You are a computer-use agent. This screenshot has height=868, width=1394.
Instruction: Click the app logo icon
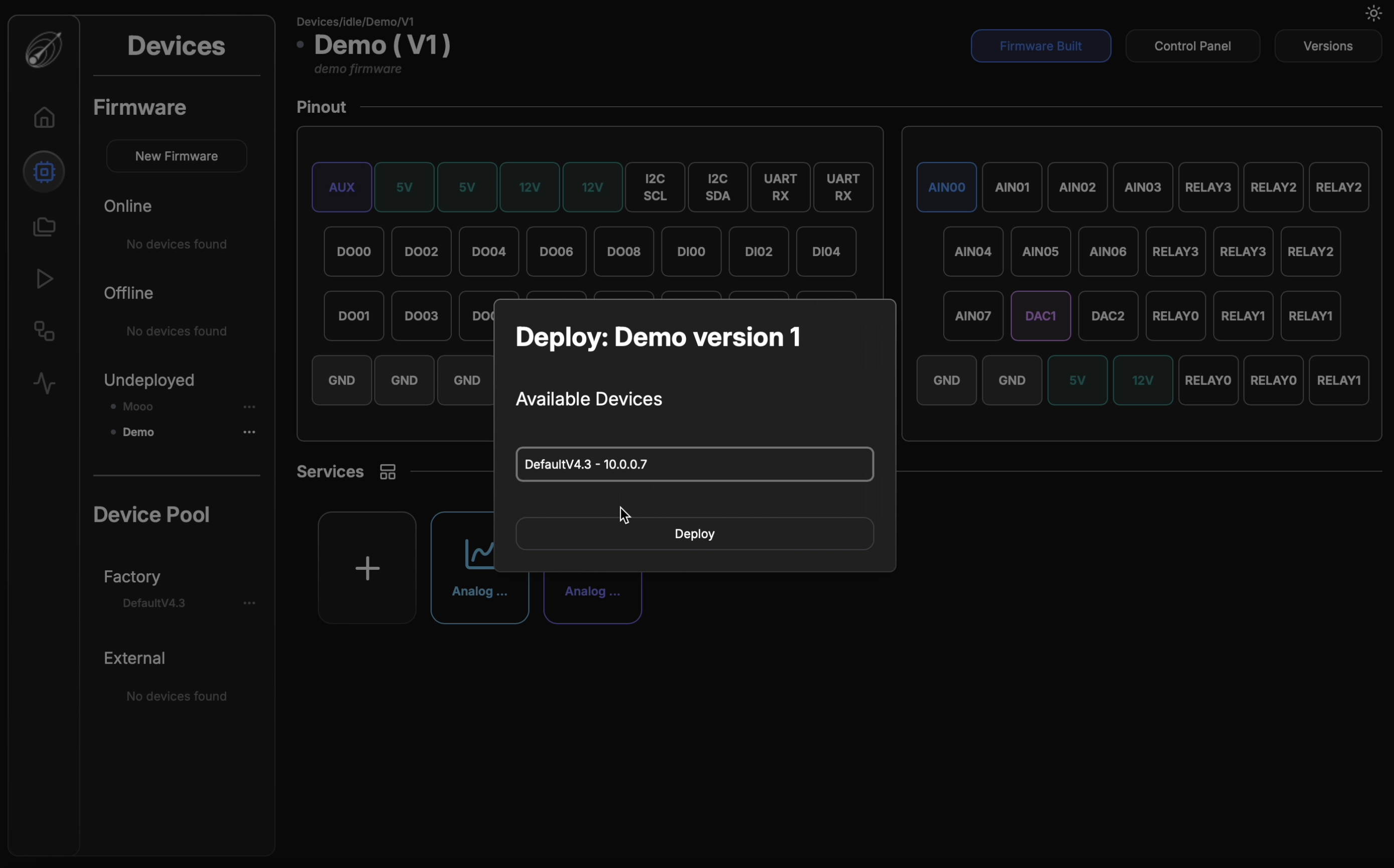(44, 49)
